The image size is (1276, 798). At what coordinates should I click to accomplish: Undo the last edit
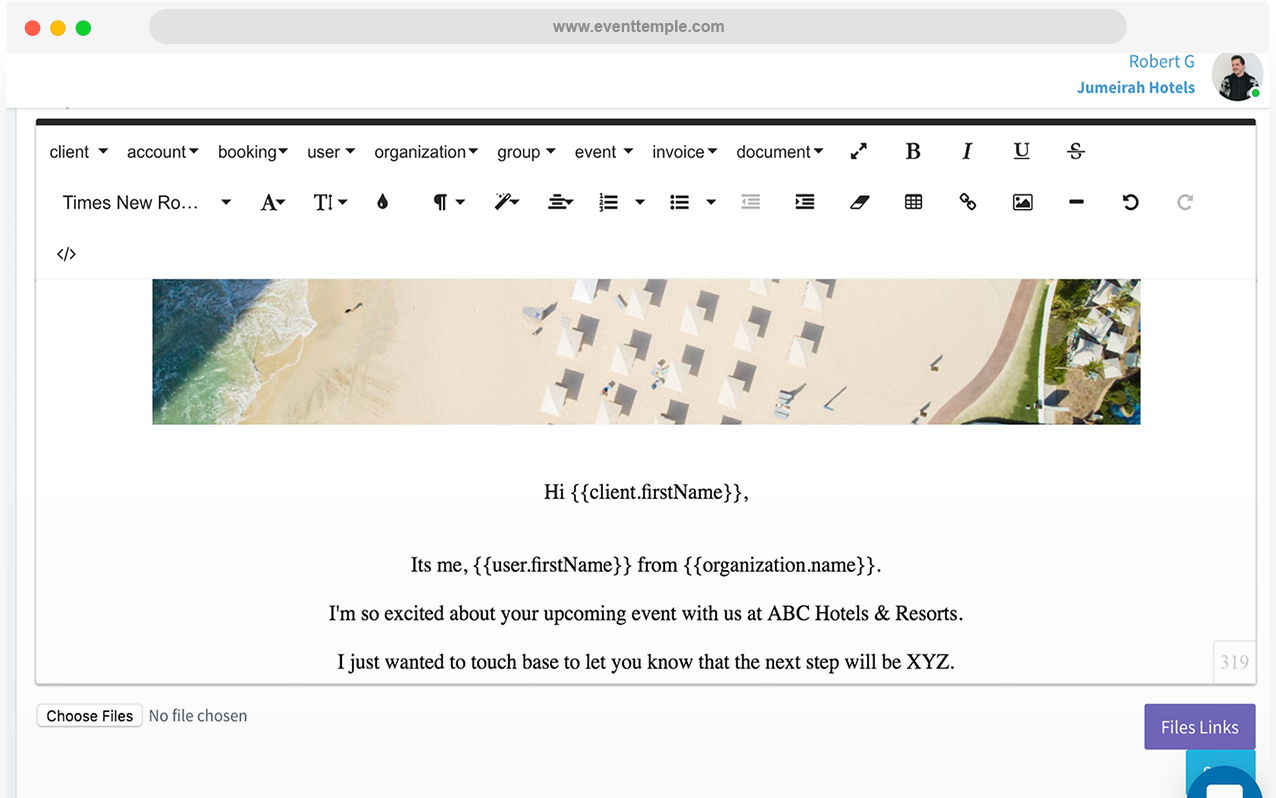pos(1131,202)
